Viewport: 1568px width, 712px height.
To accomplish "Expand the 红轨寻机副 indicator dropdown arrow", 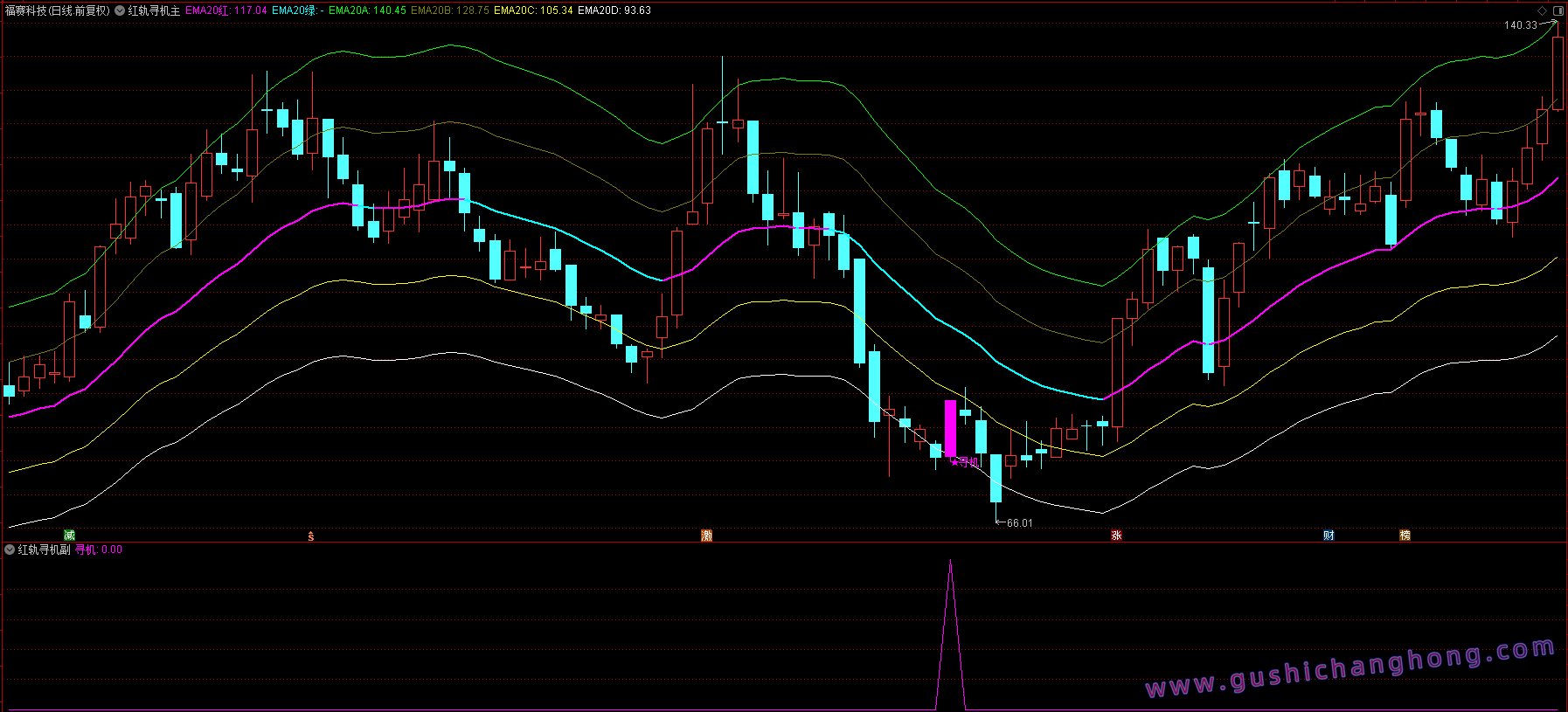I will (x=10, y=550).
